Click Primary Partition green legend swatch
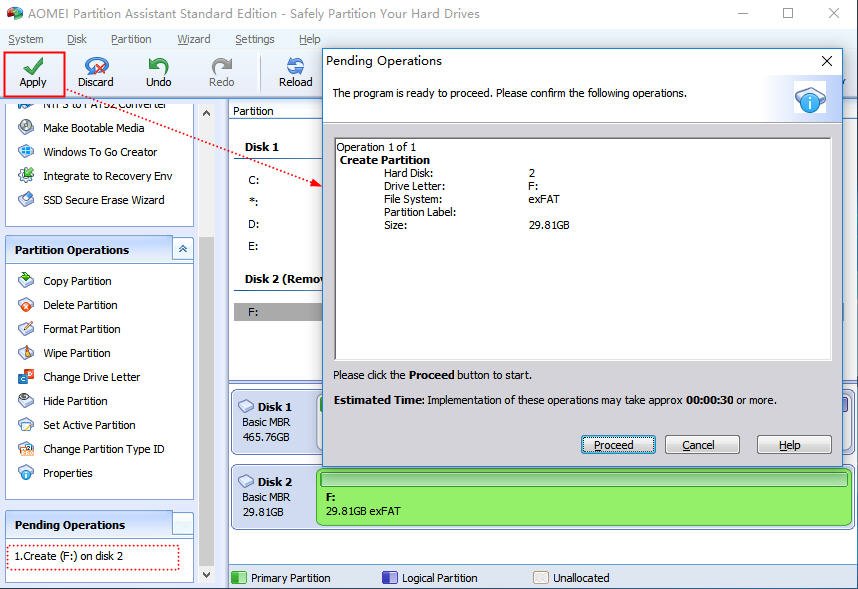The image size is (858, 589). tap(239, 578)
